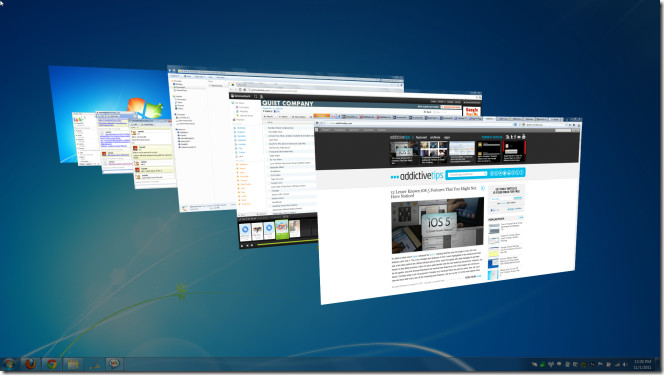Open the first featured thumbnail showing iOS 5
664x375 pixels.
coord(403,152)
